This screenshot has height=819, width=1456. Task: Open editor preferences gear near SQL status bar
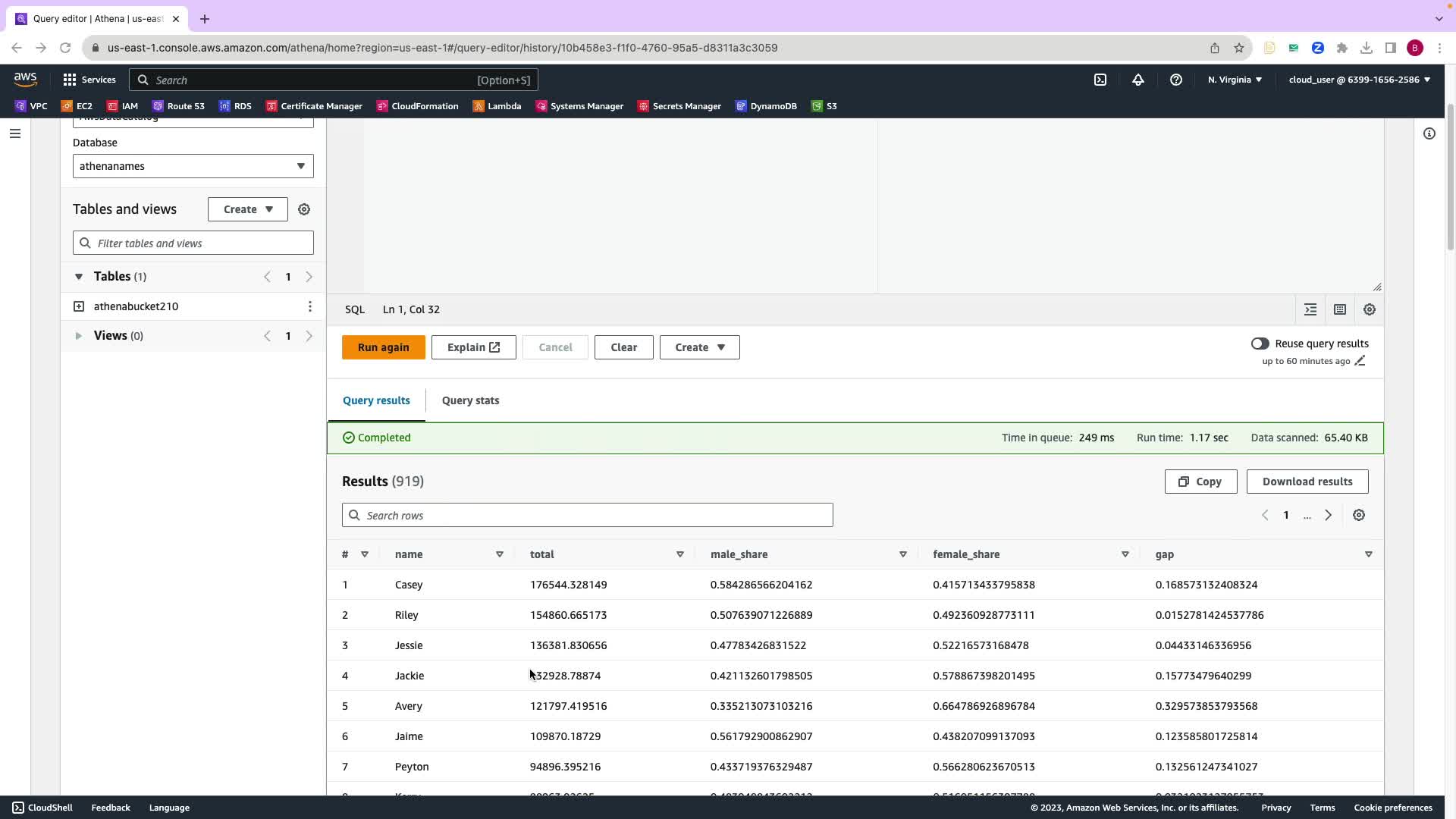tap(1369, 309)
